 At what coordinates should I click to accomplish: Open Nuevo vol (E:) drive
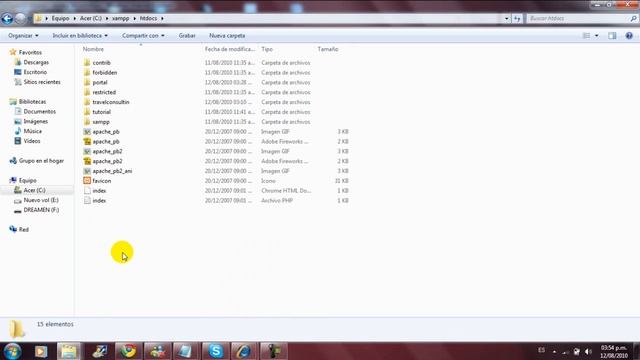(x=41, y=200)
